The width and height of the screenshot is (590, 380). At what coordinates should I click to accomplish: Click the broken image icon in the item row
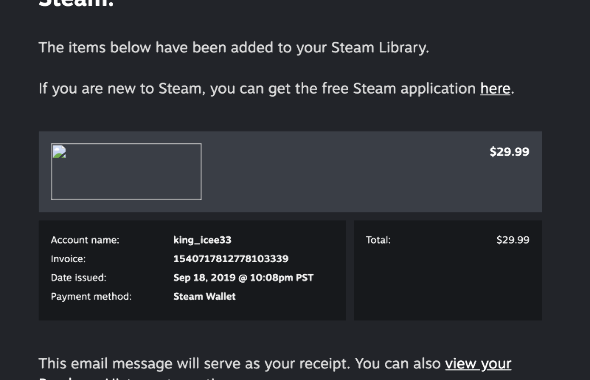click(59, 152)
